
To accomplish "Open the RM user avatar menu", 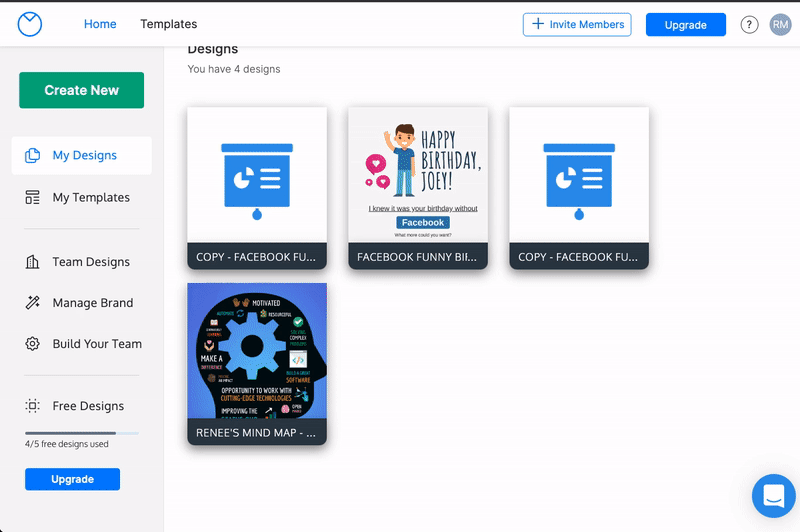I will coord(780,24).
